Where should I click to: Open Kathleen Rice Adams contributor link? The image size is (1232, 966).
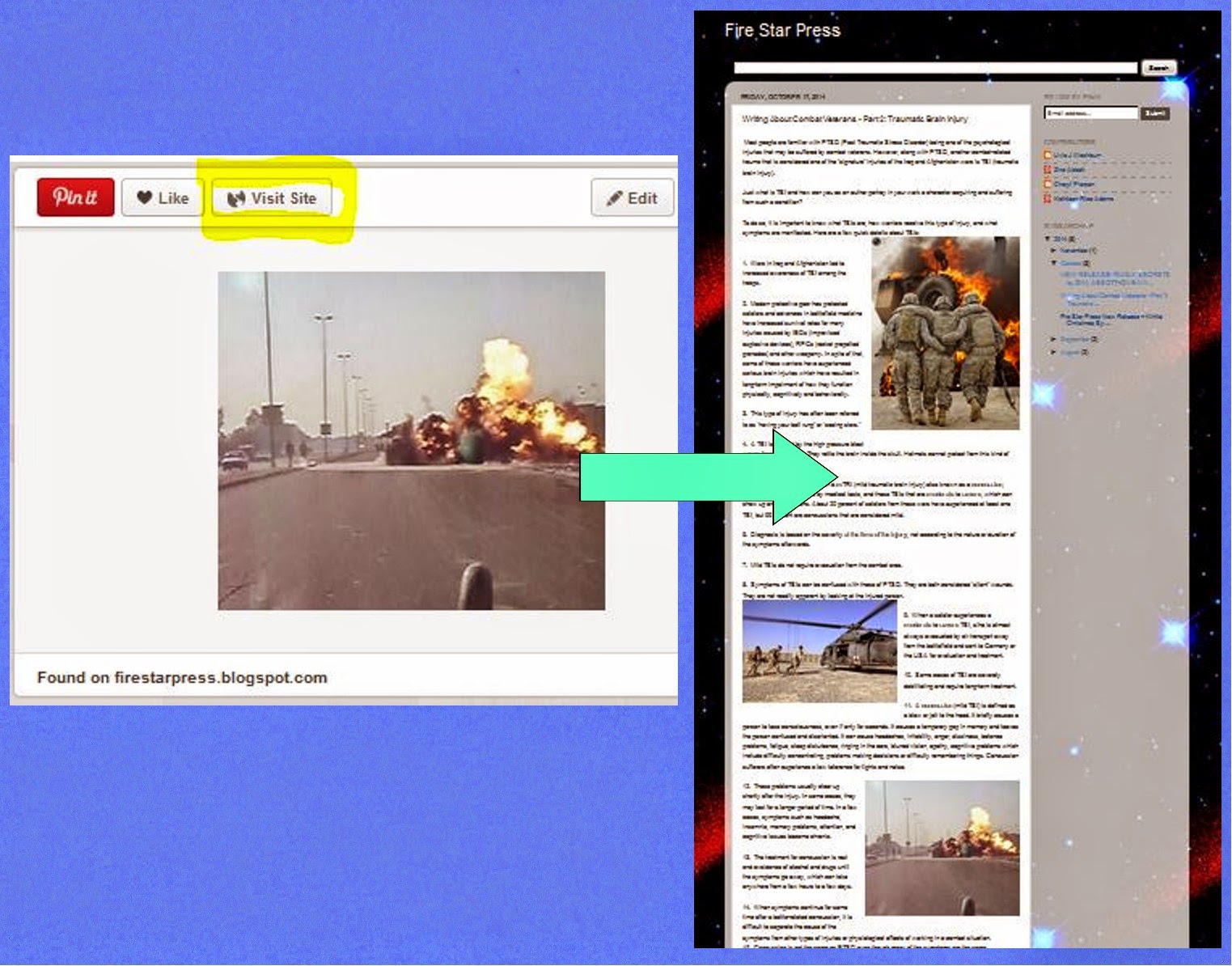pyautogui.click(x=1084, y=199)
